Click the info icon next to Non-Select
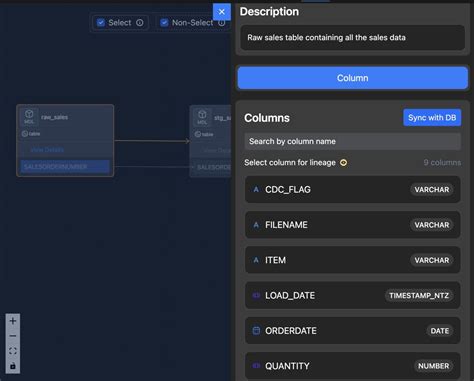Screen dimensions: 474x381 [222, 23]
